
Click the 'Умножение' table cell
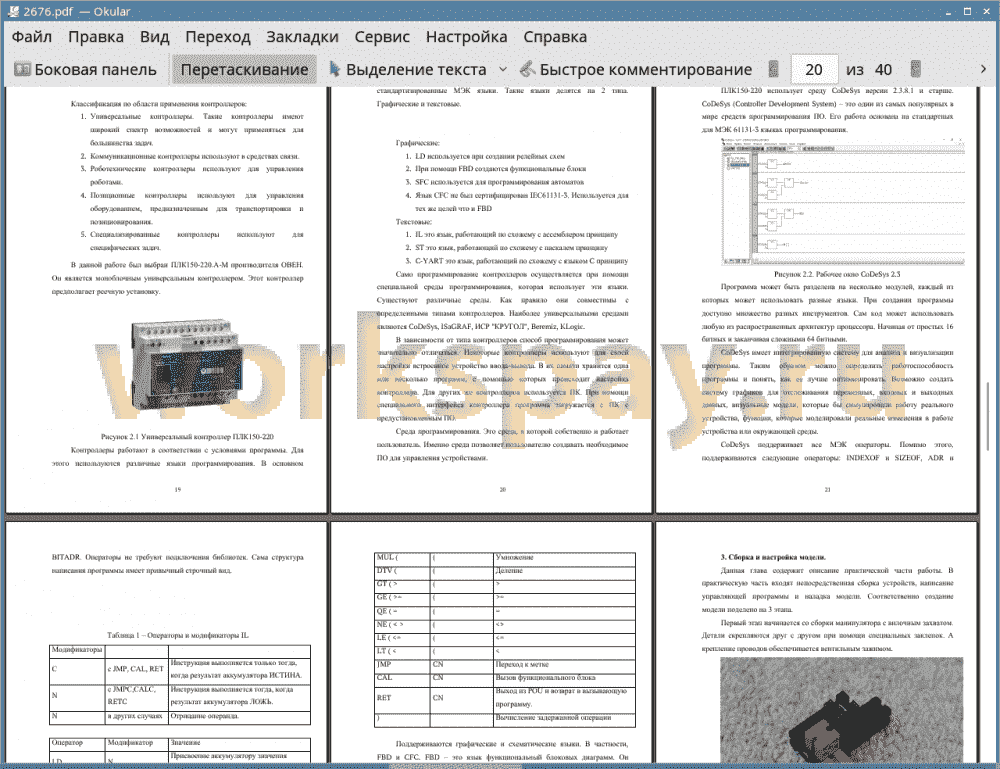[x=564, y=558]
